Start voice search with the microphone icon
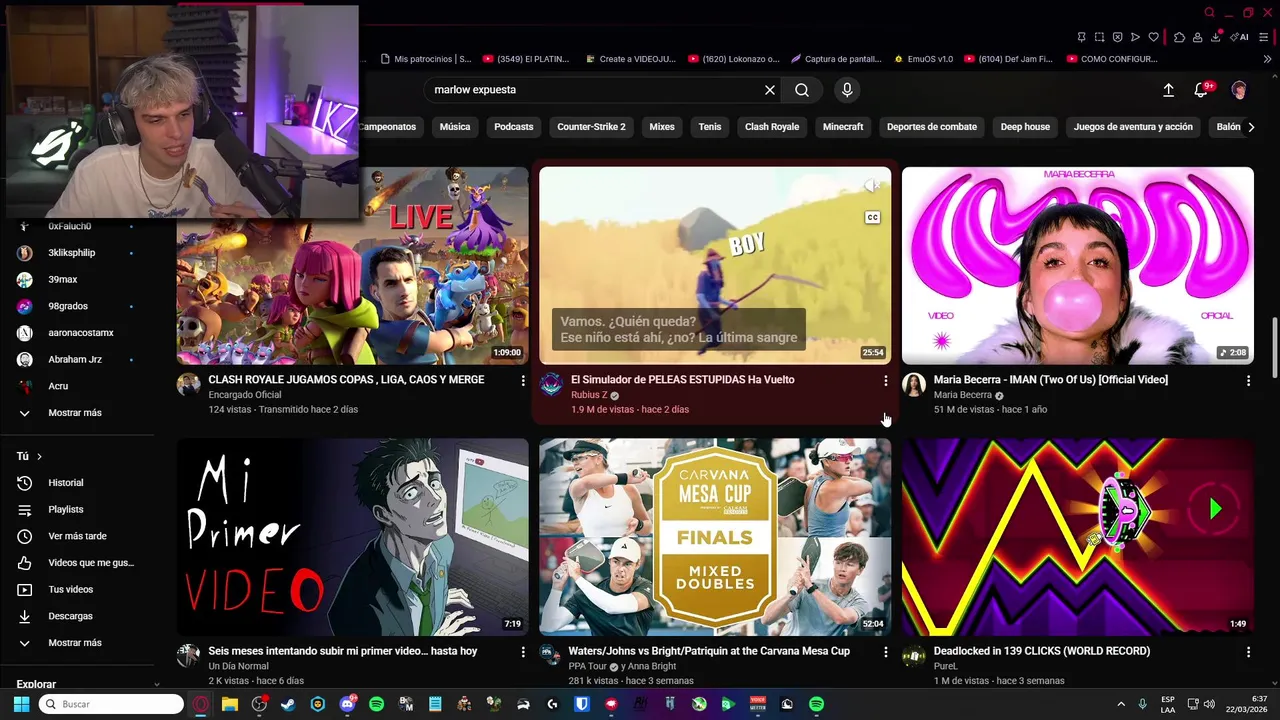This screenshot has height=720, width=1280. point(847,90)
